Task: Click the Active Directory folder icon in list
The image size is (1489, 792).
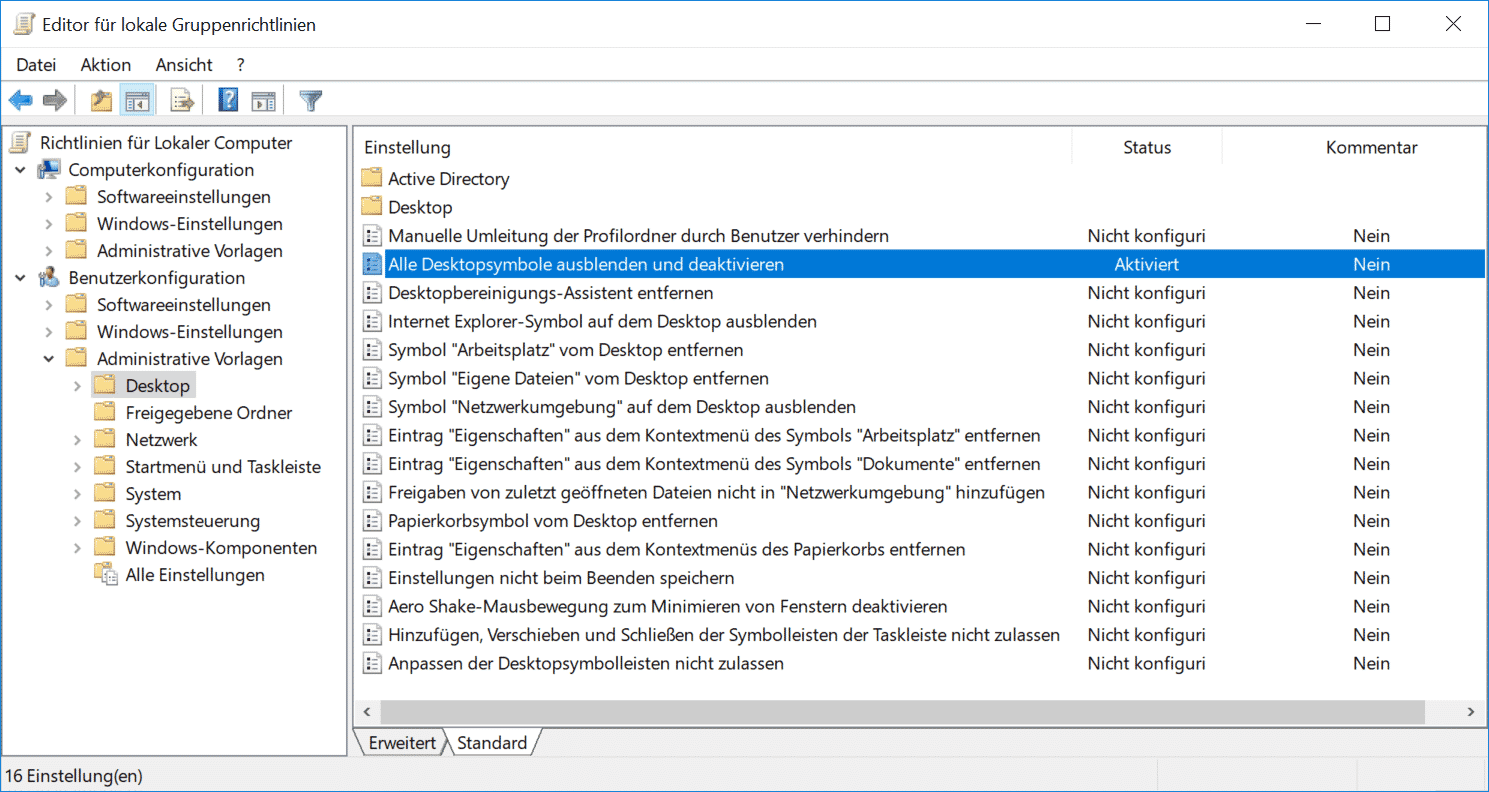Action: (x=372, y=179)
